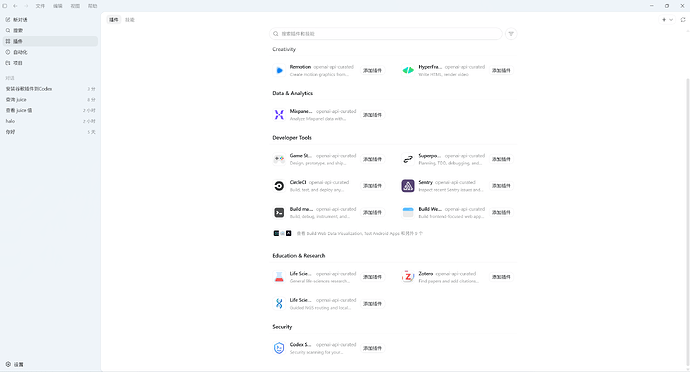Add the Game Studio plugin
690x372 pixels.
(372, 159)
